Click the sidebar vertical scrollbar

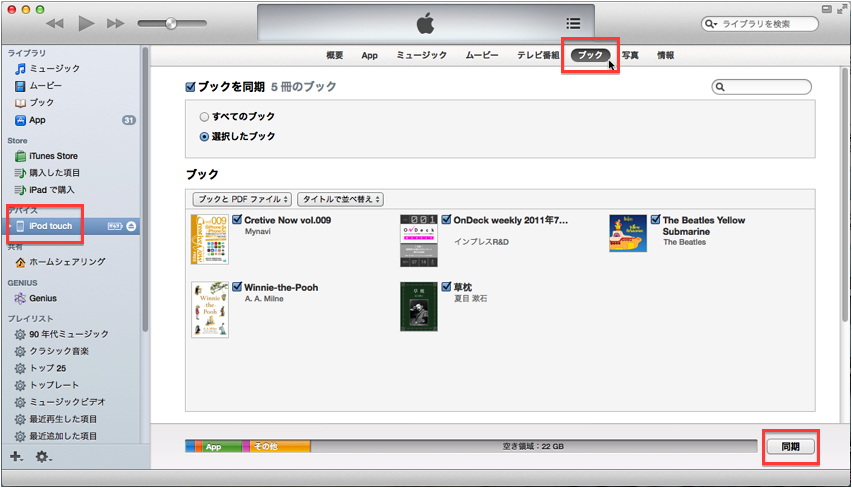[x=145, y=190]
